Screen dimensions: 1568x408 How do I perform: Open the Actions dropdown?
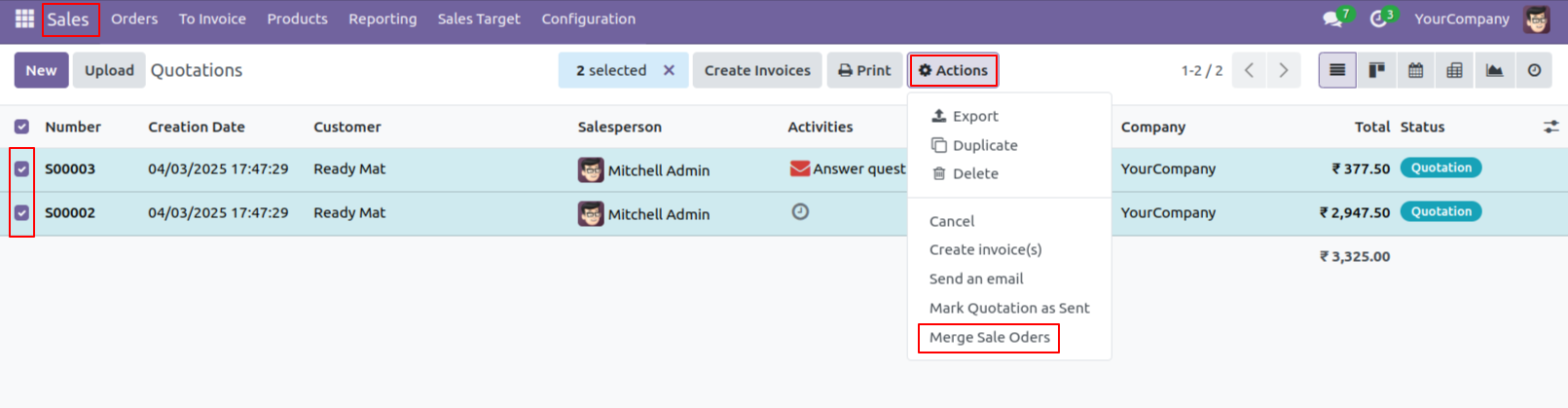(953, 70)
